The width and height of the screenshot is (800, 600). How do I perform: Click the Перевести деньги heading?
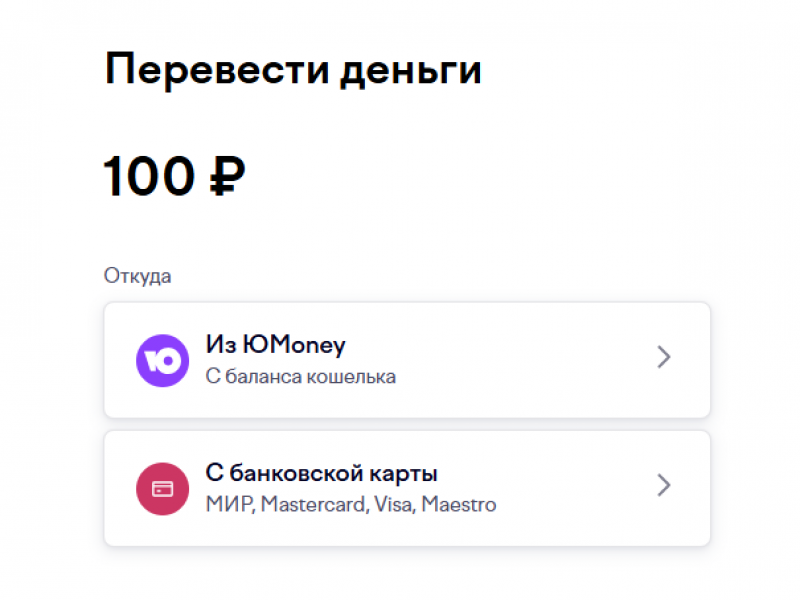tap(294, 68)
